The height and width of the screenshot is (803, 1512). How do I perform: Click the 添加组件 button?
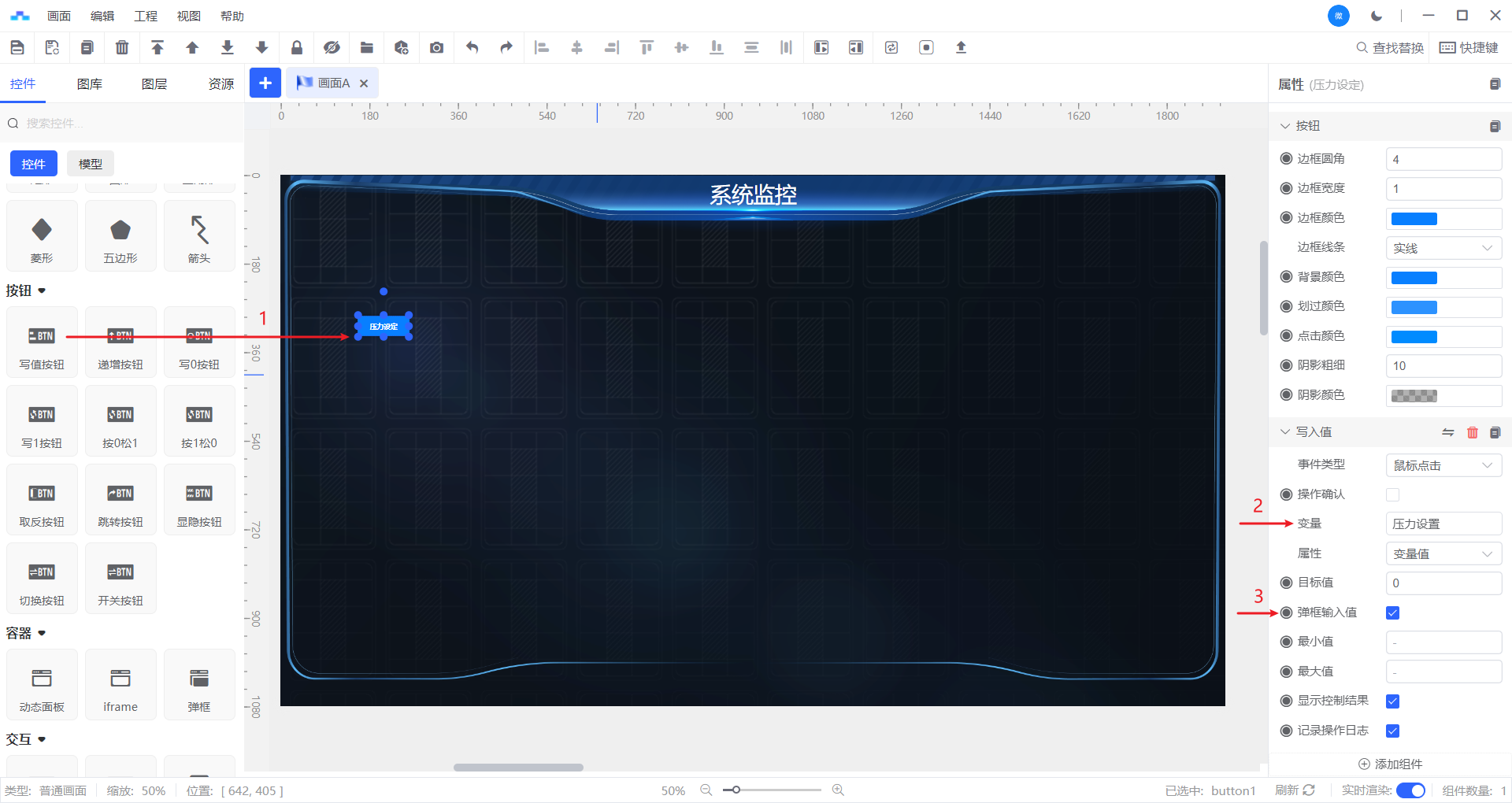tap(1391, 764)
